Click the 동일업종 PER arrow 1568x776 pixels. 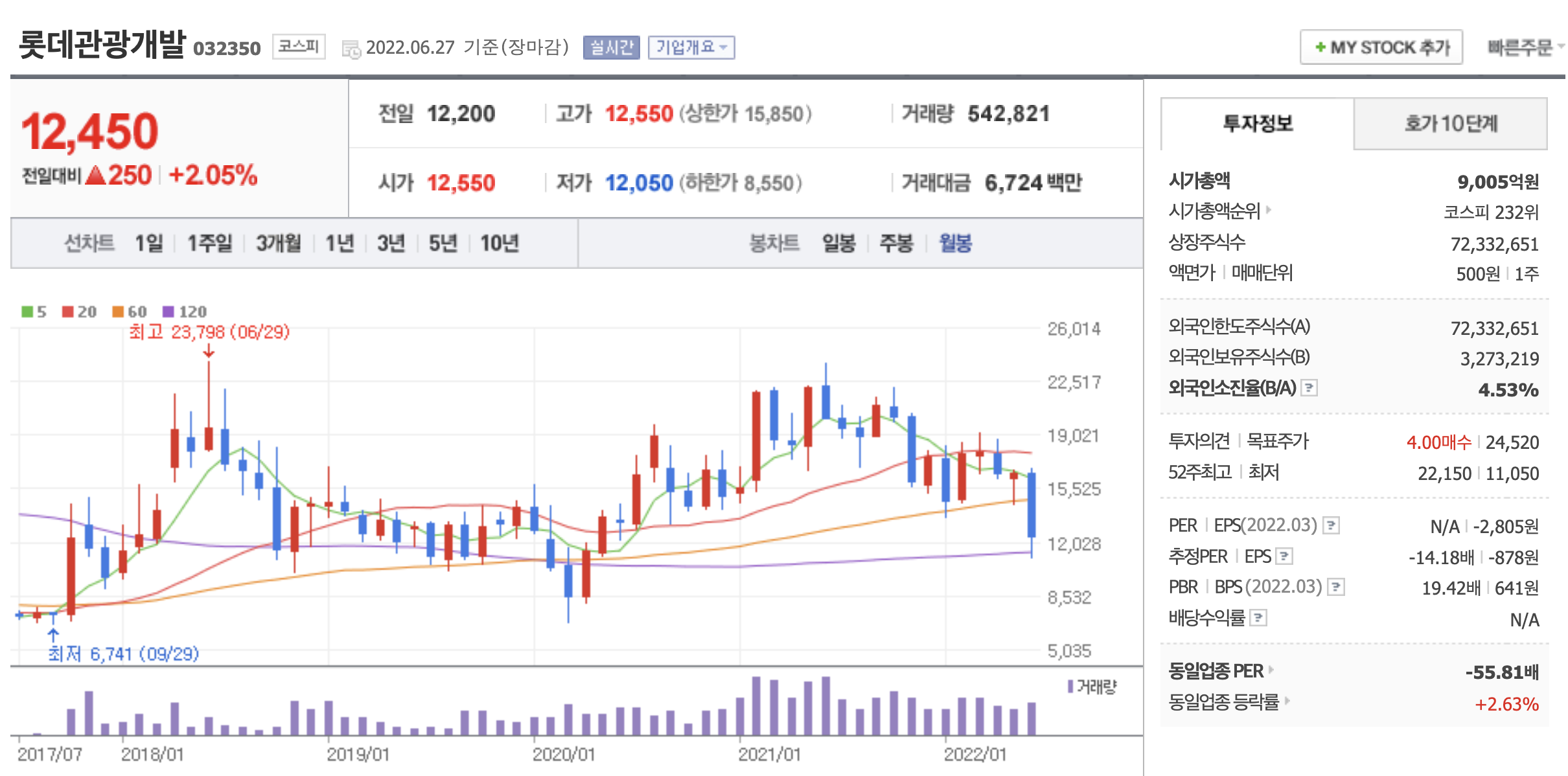point(1271,670)
